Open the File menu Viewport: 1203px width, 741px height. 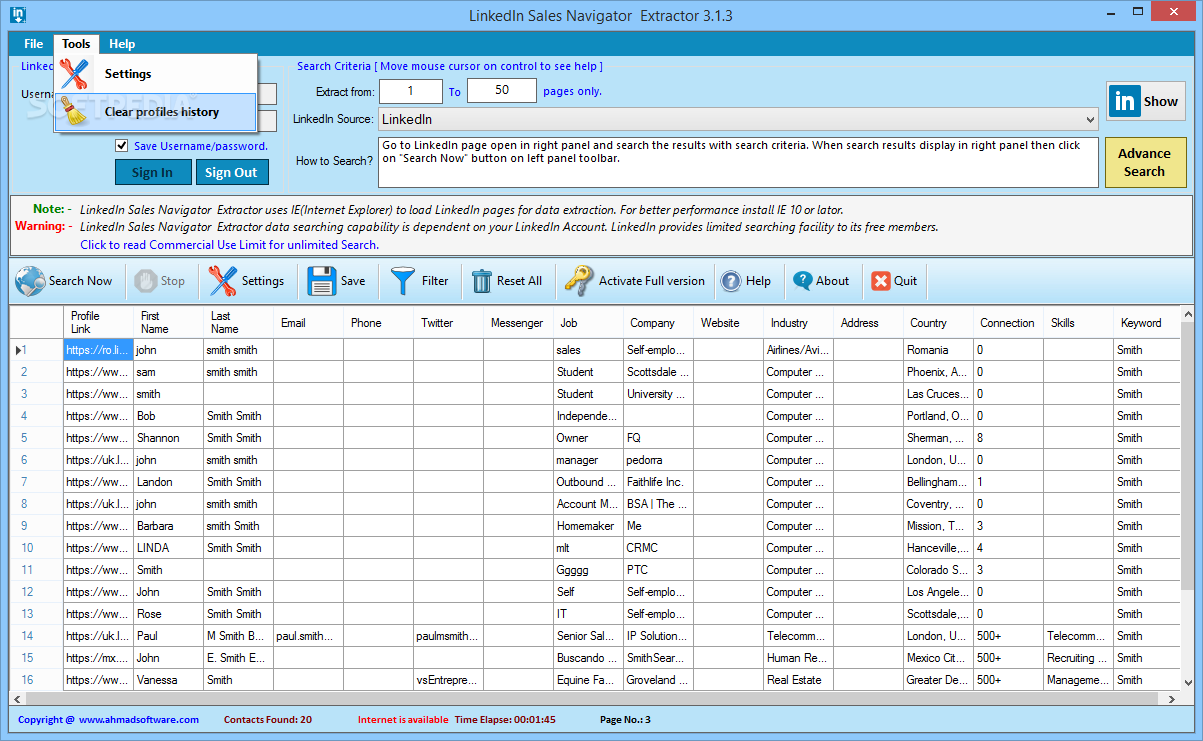[x=34, y=44]
